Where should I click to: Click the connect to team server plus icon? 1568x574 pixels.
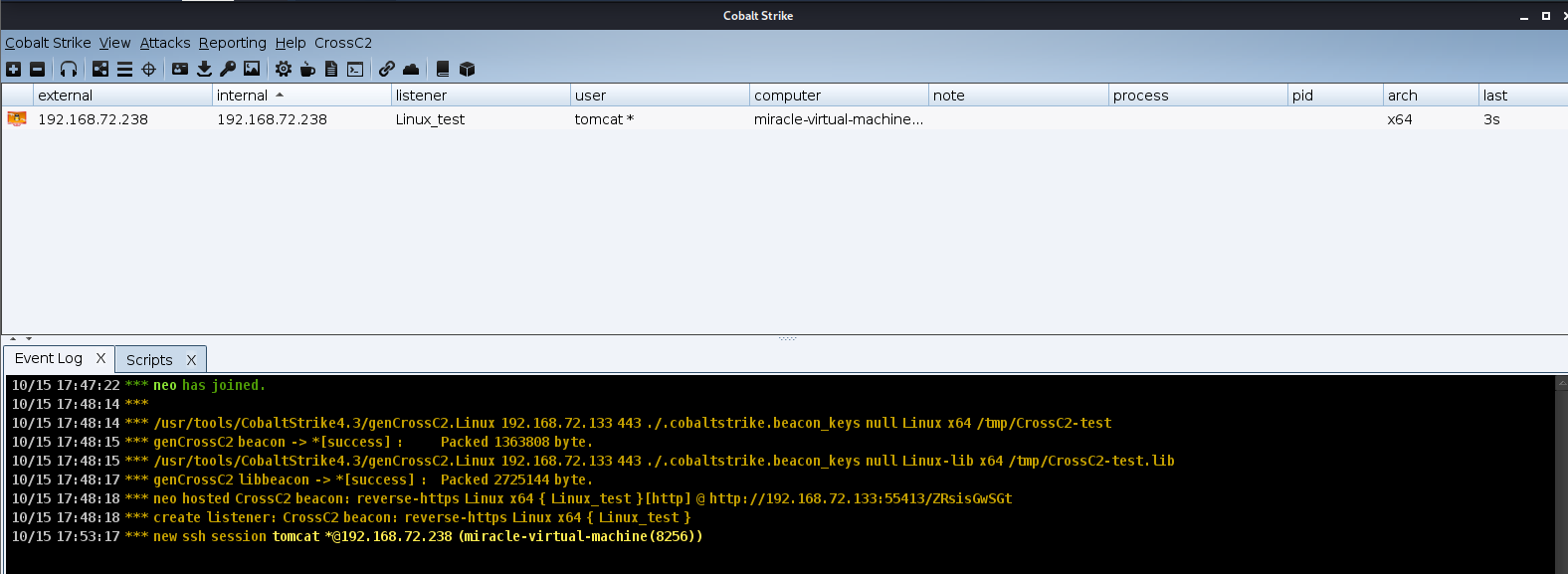13,69
